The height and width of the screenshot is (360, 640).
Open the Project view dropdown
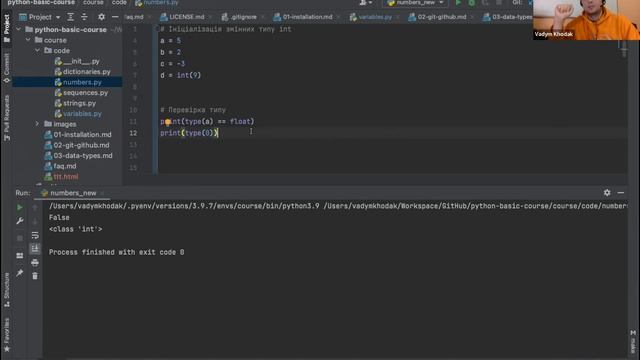40,17
